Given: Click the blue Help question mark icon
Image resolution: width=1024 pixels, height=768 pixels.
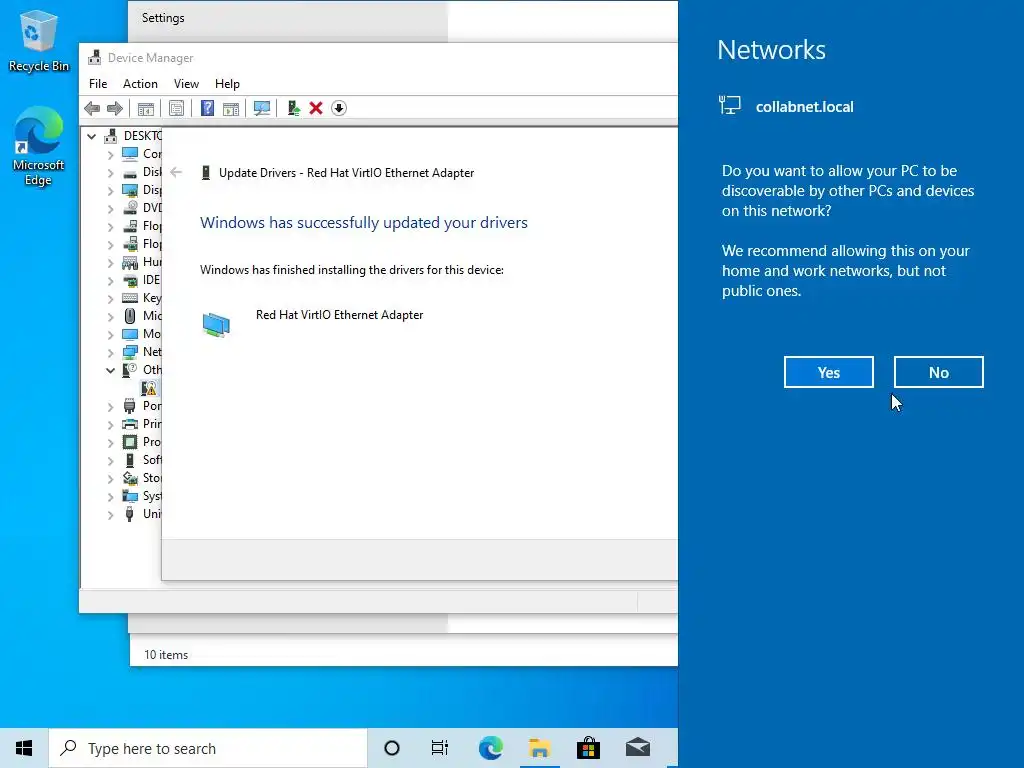Looking at the screenshot, I should click(207, 108).
